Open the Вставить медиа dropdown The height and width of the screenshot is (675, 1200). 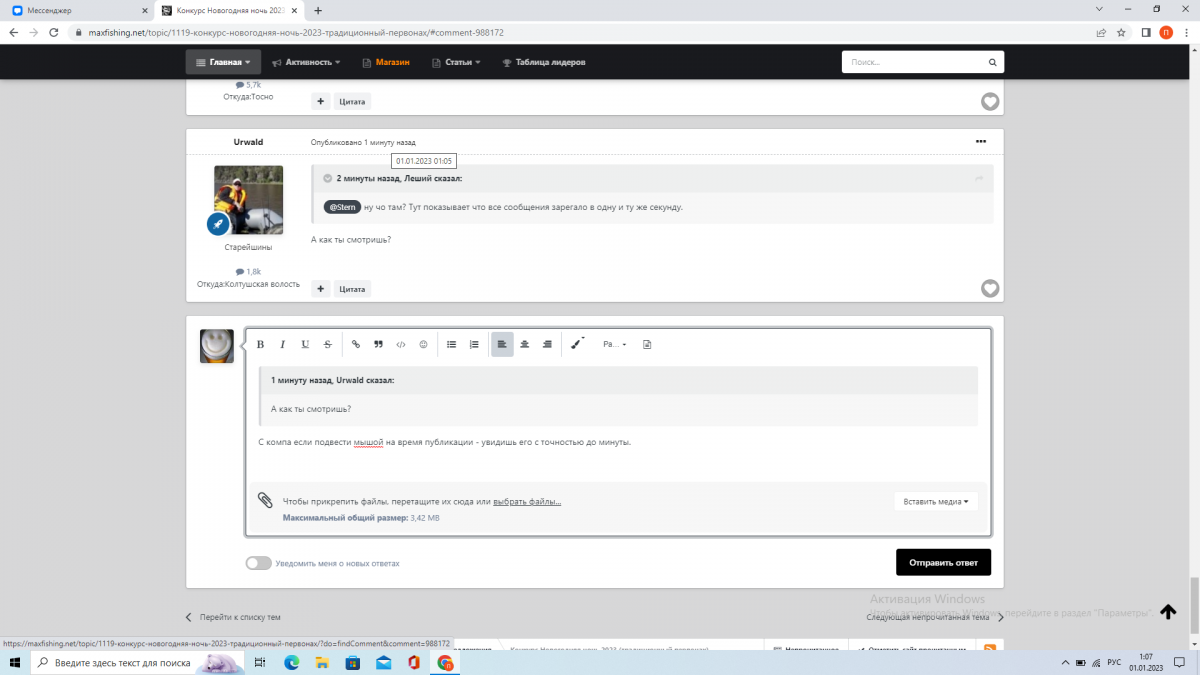point(936,502)
